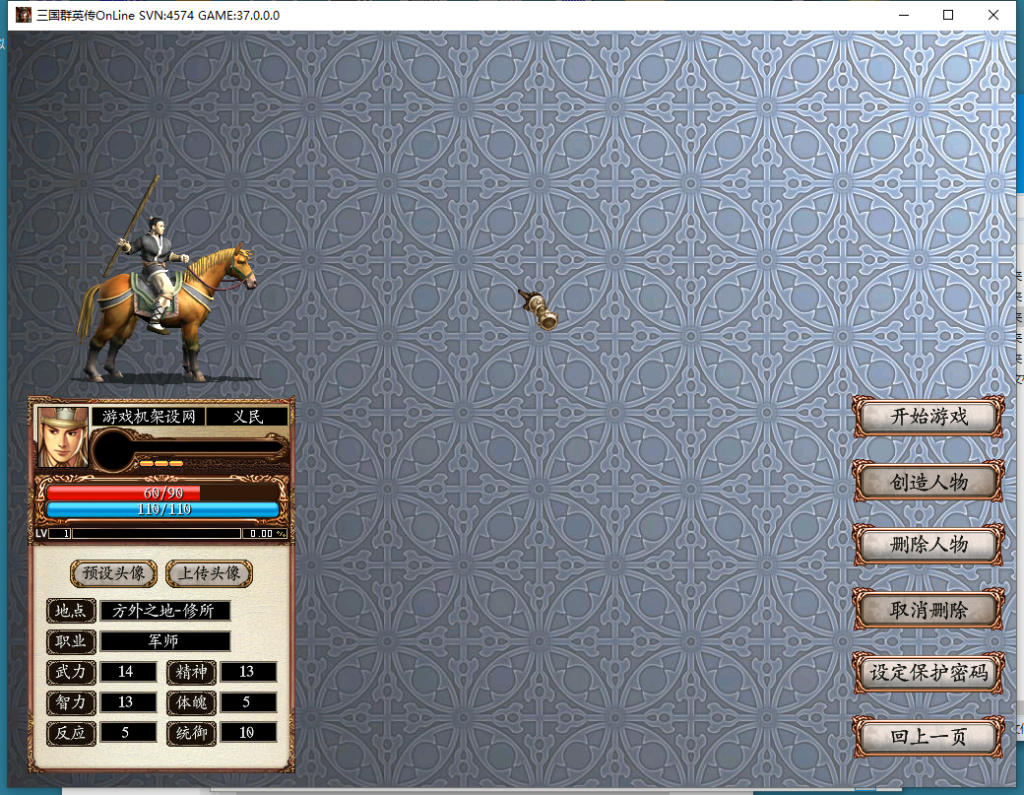
Task: Click the 0.00 experience percentage
Action: 264,533
